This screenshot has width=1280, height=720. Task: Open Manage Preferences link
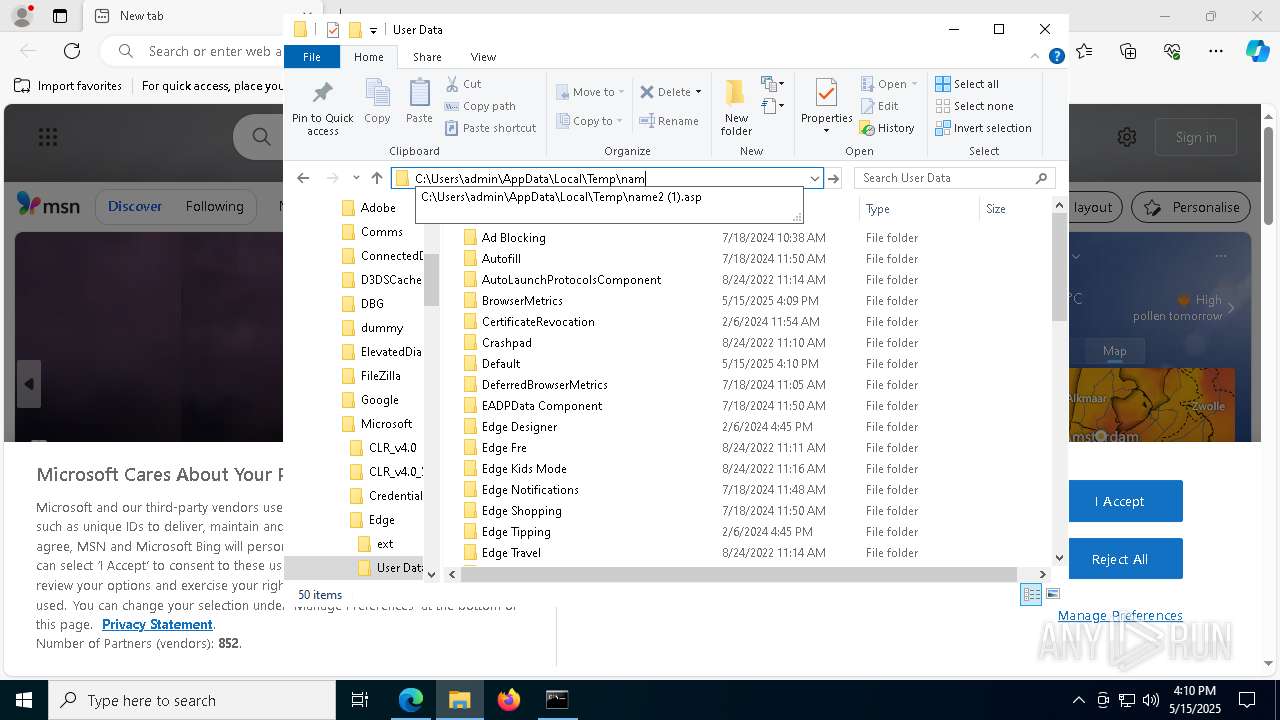1120,615
